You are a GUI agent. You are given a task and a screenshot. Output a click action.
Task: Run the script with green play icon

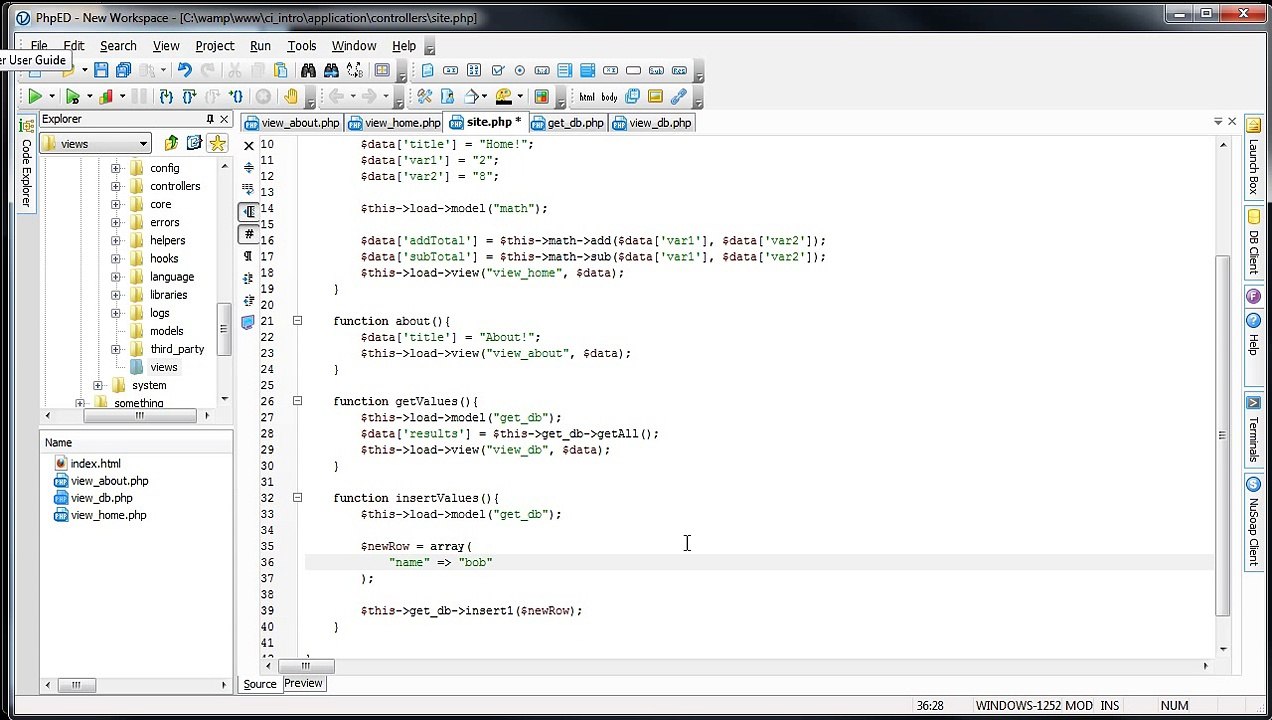(x=34, y=97)
